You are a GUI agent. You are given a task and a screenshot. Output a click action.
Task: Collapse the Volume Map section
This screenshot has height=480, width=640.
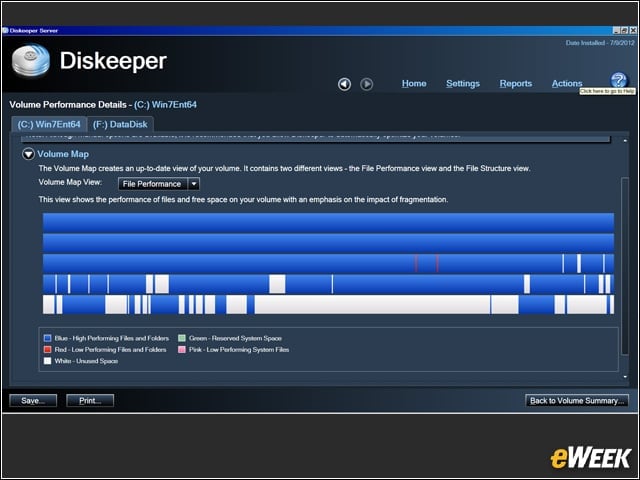28,154
